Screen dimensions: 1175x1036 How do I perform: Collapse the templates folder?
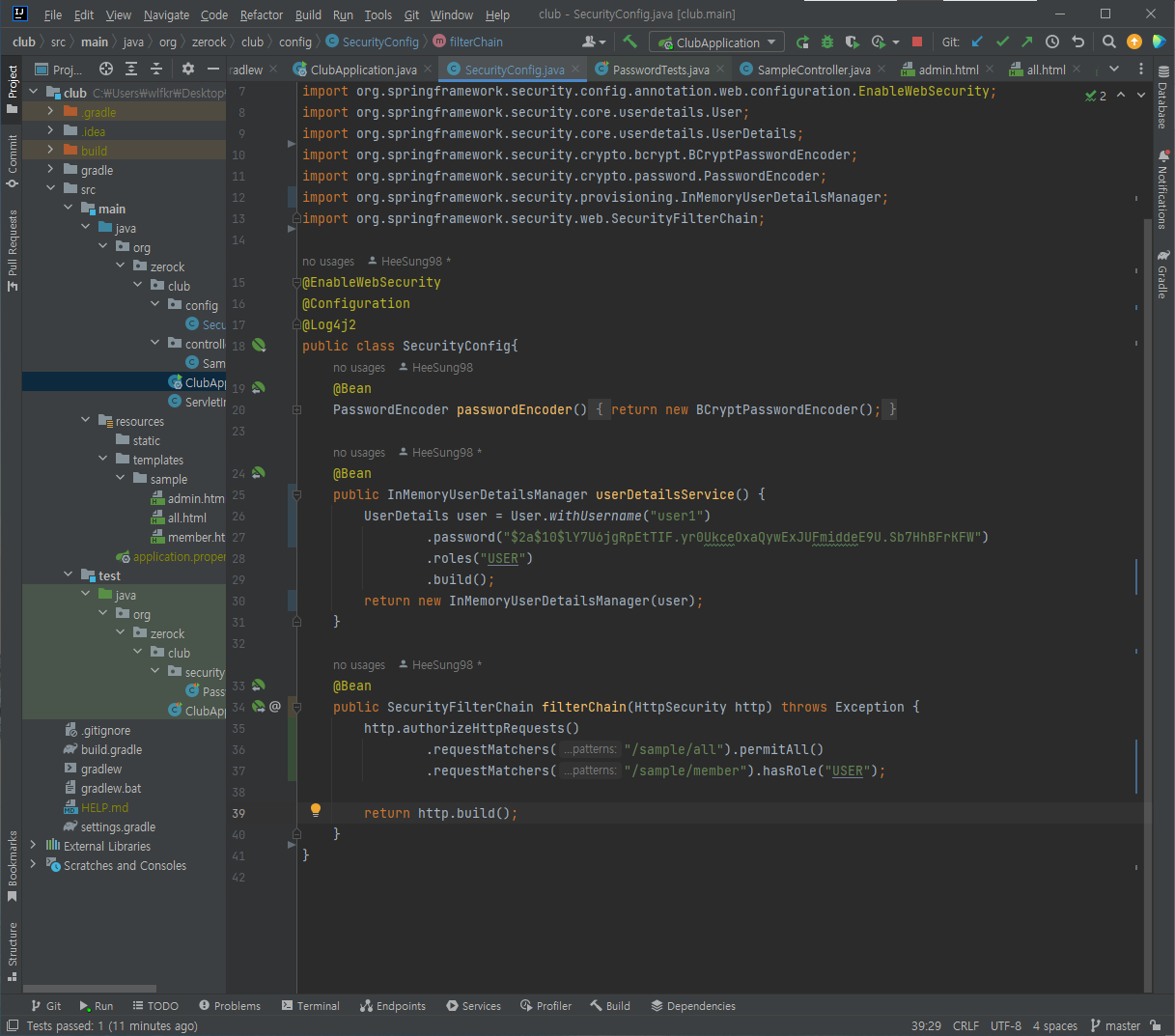click(x=103, y=460)
